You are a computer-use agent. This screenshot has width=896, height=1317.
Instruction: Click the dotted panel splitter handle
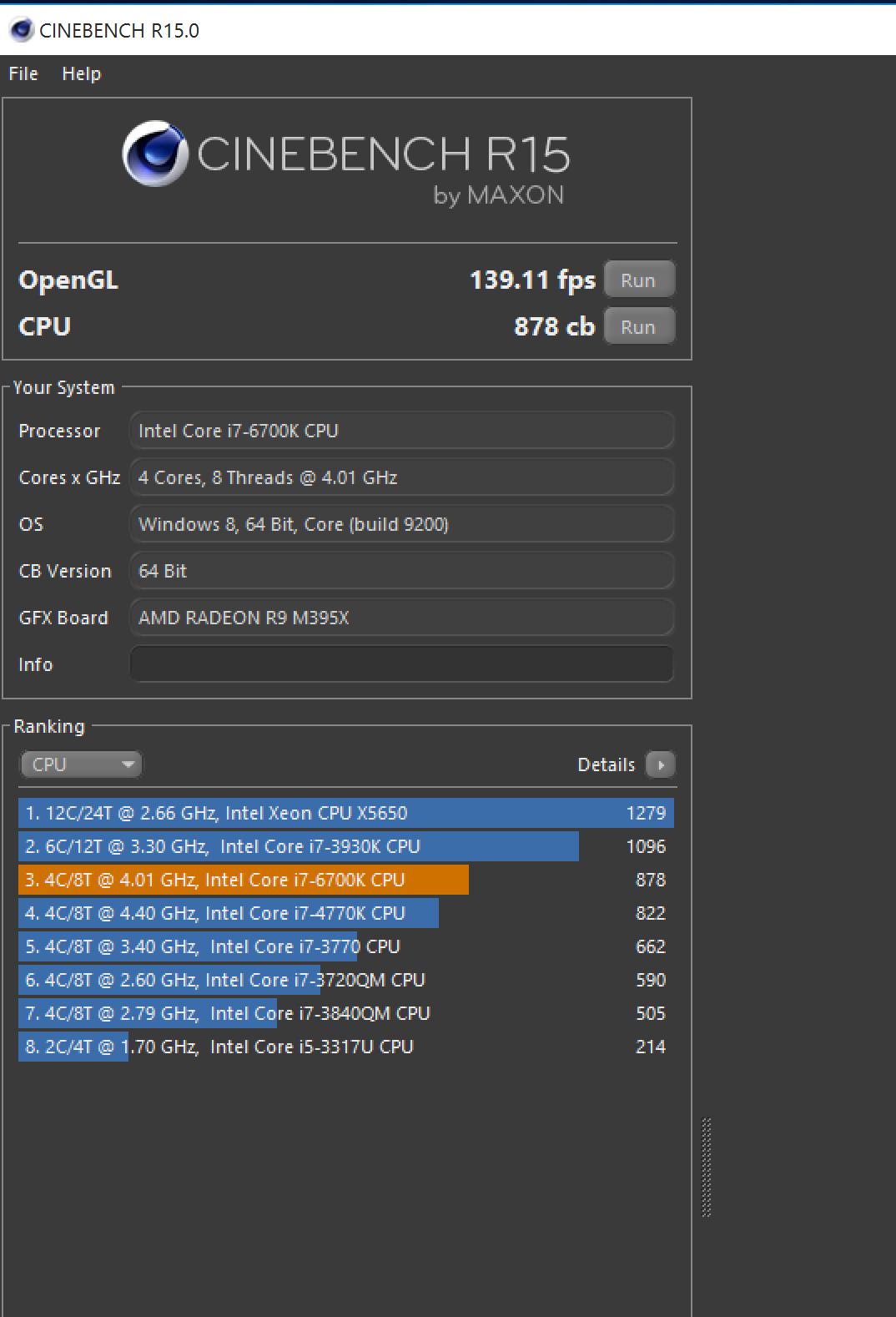point(707,1167)
